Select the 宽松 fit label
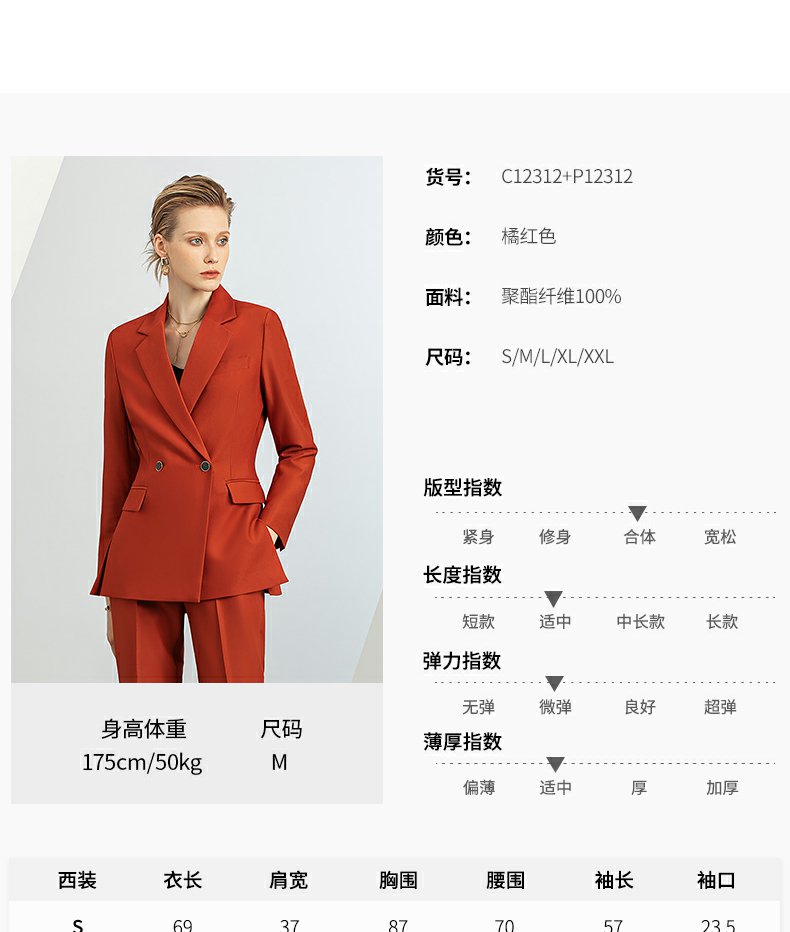Image resolution: width=790 pixels, height=932 pixels. pos(720,537)
